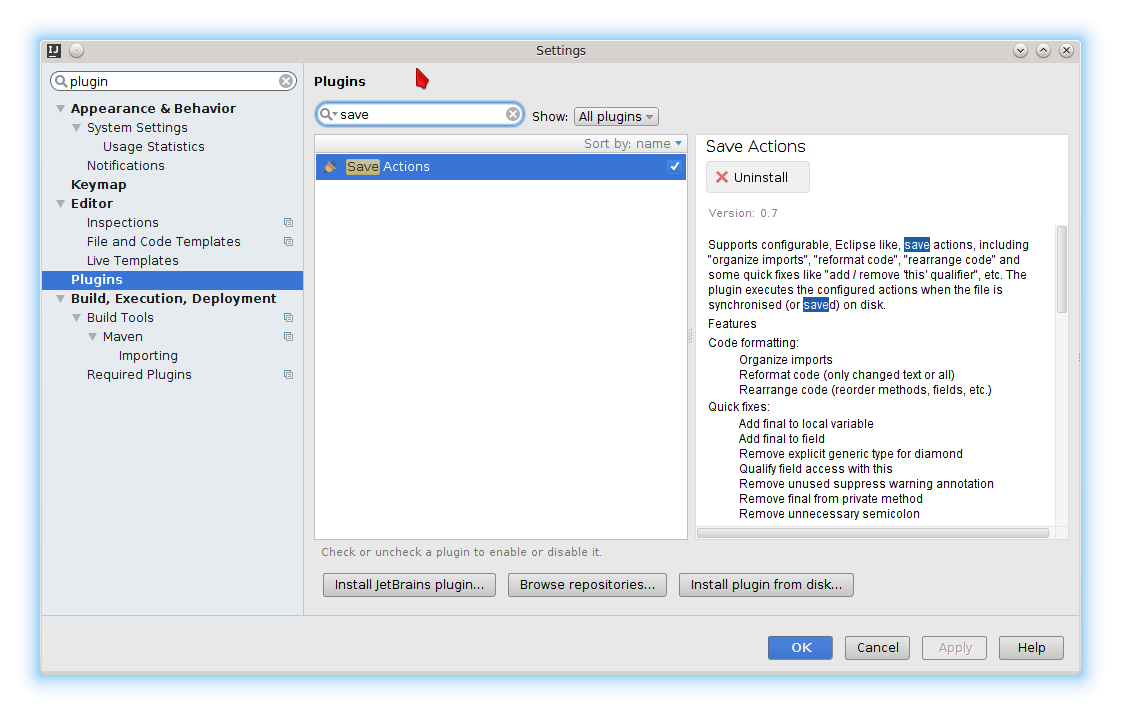Image resolution: width=1121 pixels, height=715 pixels.
Task: Click Install JetBrains plugin button
Action: 409,585
